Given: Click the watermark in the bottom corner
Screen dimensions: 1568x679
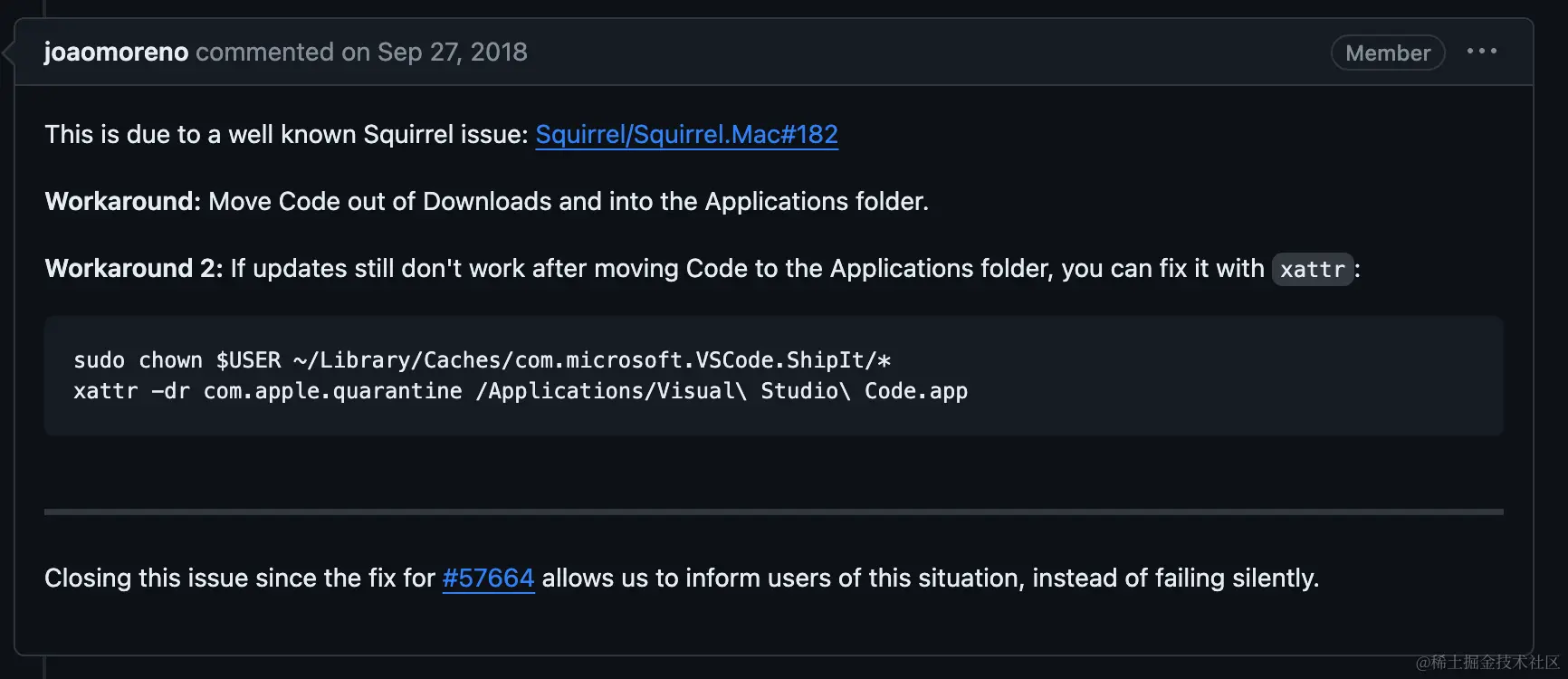Looking at the screenshot, I should (1487, 663).
